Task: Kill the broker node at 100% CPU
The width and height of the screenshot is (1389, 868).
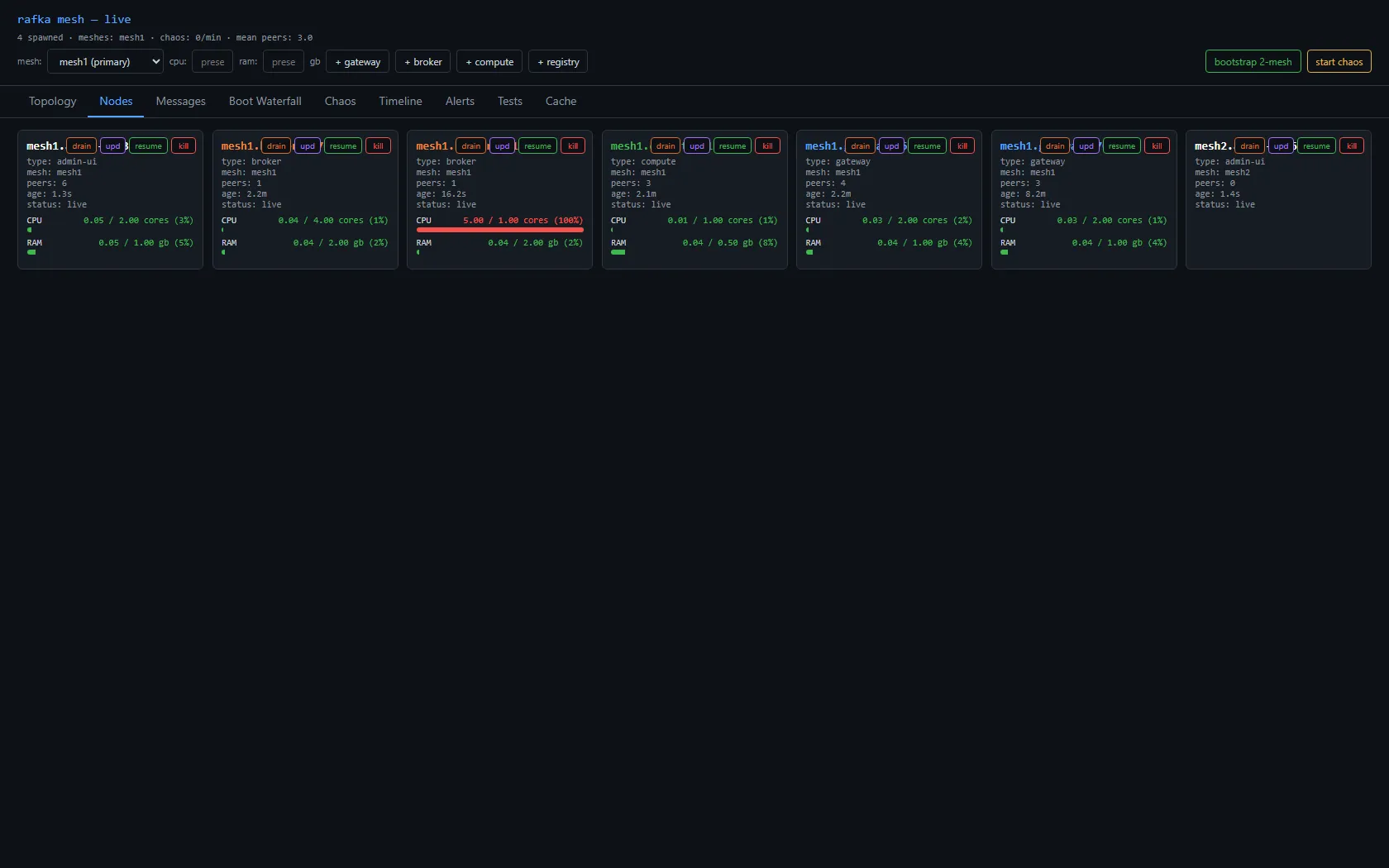Action: (573, 145)
